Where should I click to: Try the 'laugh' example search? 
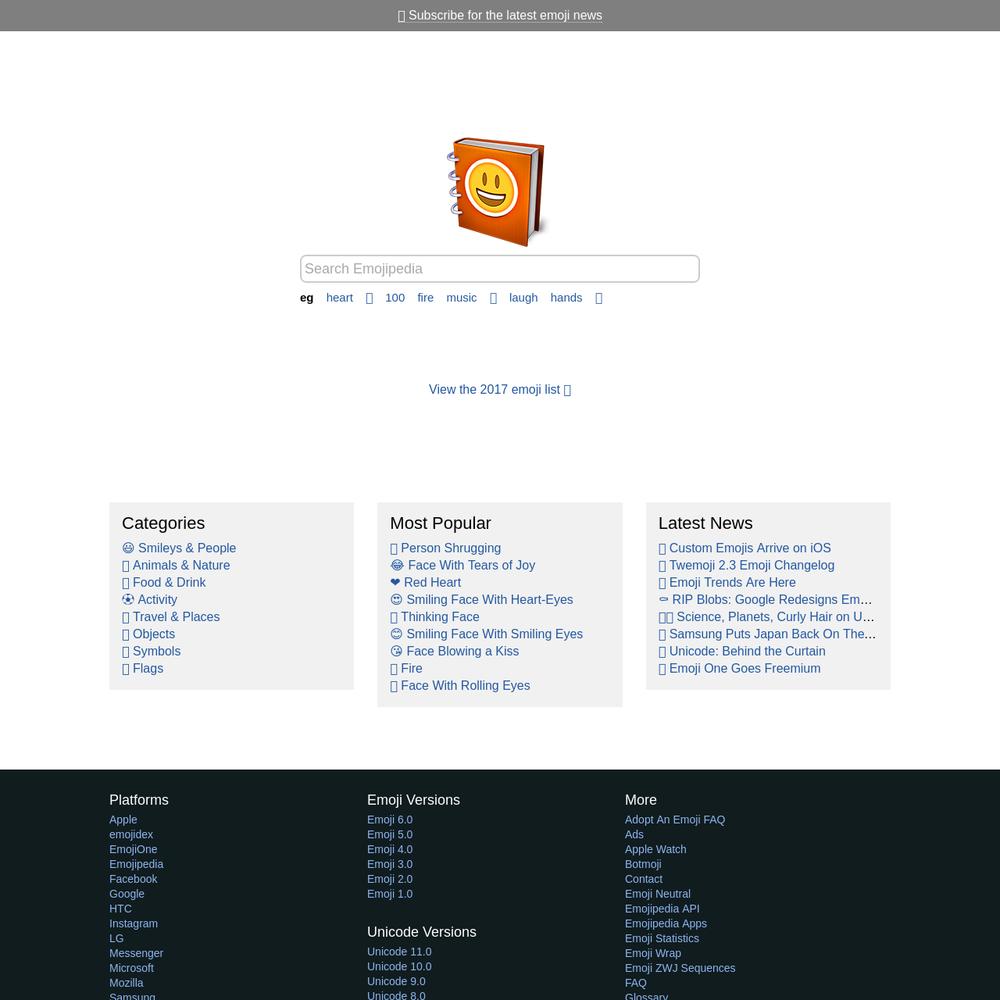(x=523, y=298)
